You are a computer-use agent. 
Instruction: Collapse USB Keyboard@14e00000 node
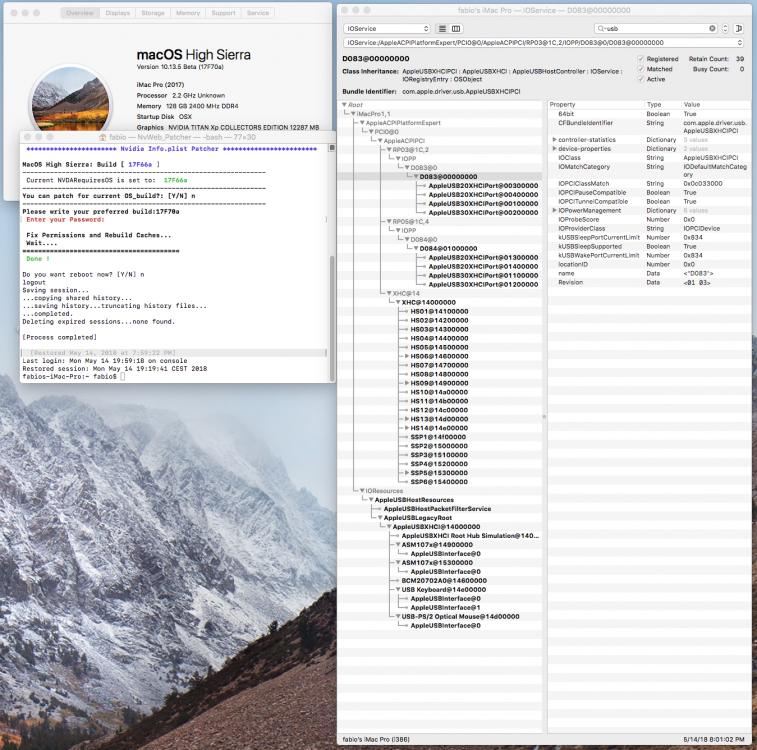tap(398, 590)
